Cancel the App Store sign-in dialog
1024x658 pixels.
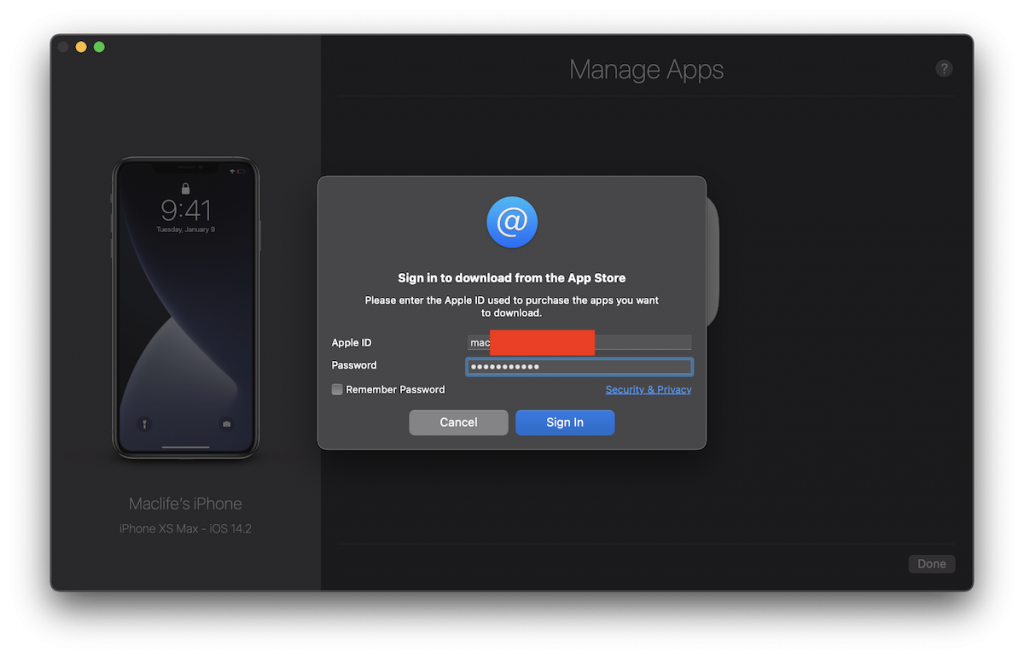tap(458, 422)
